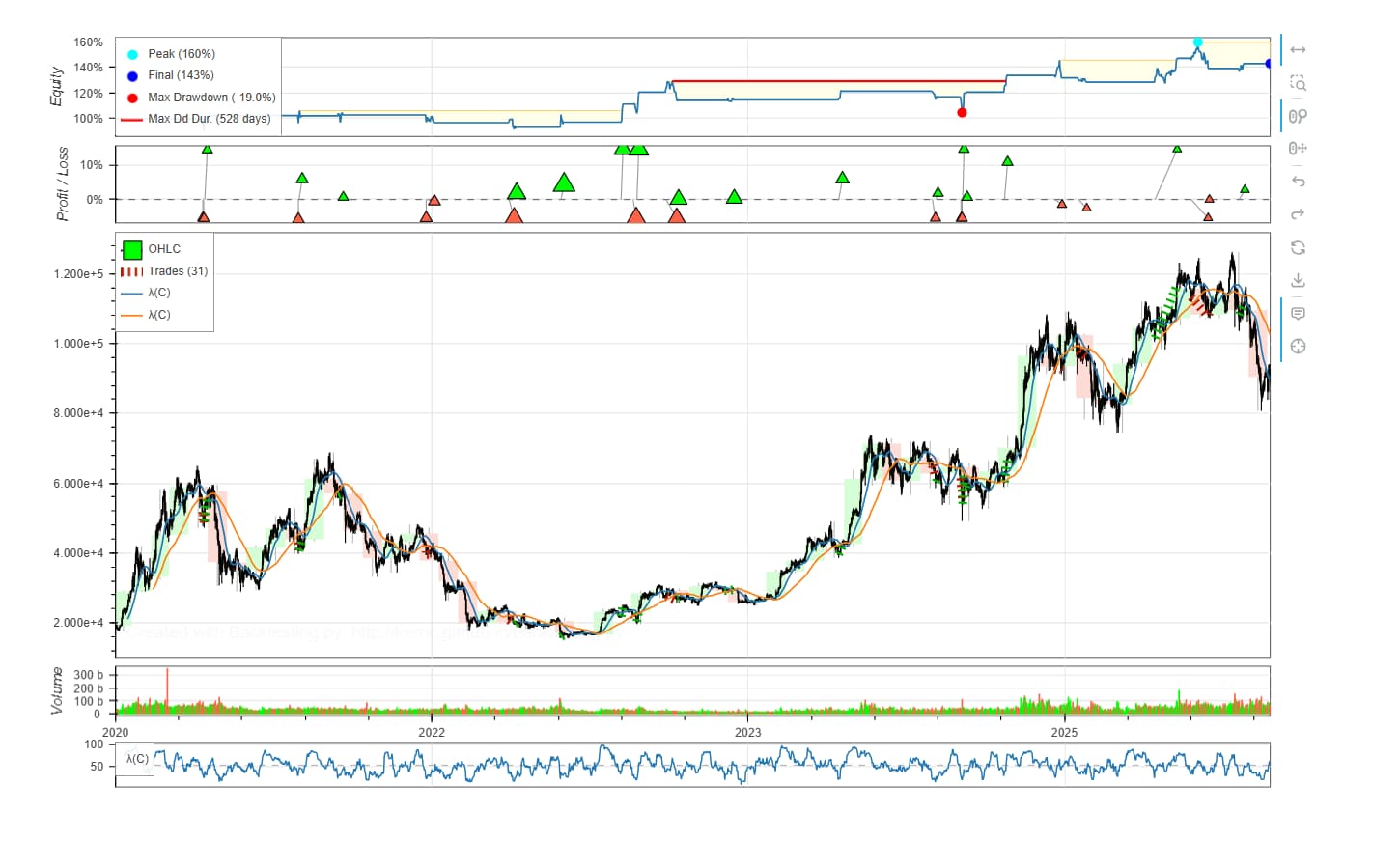The width and height of the screenshot is (1400, 842).
Task: Toggle the blue λ(C) moving average
Action: [x=146, y=293]
